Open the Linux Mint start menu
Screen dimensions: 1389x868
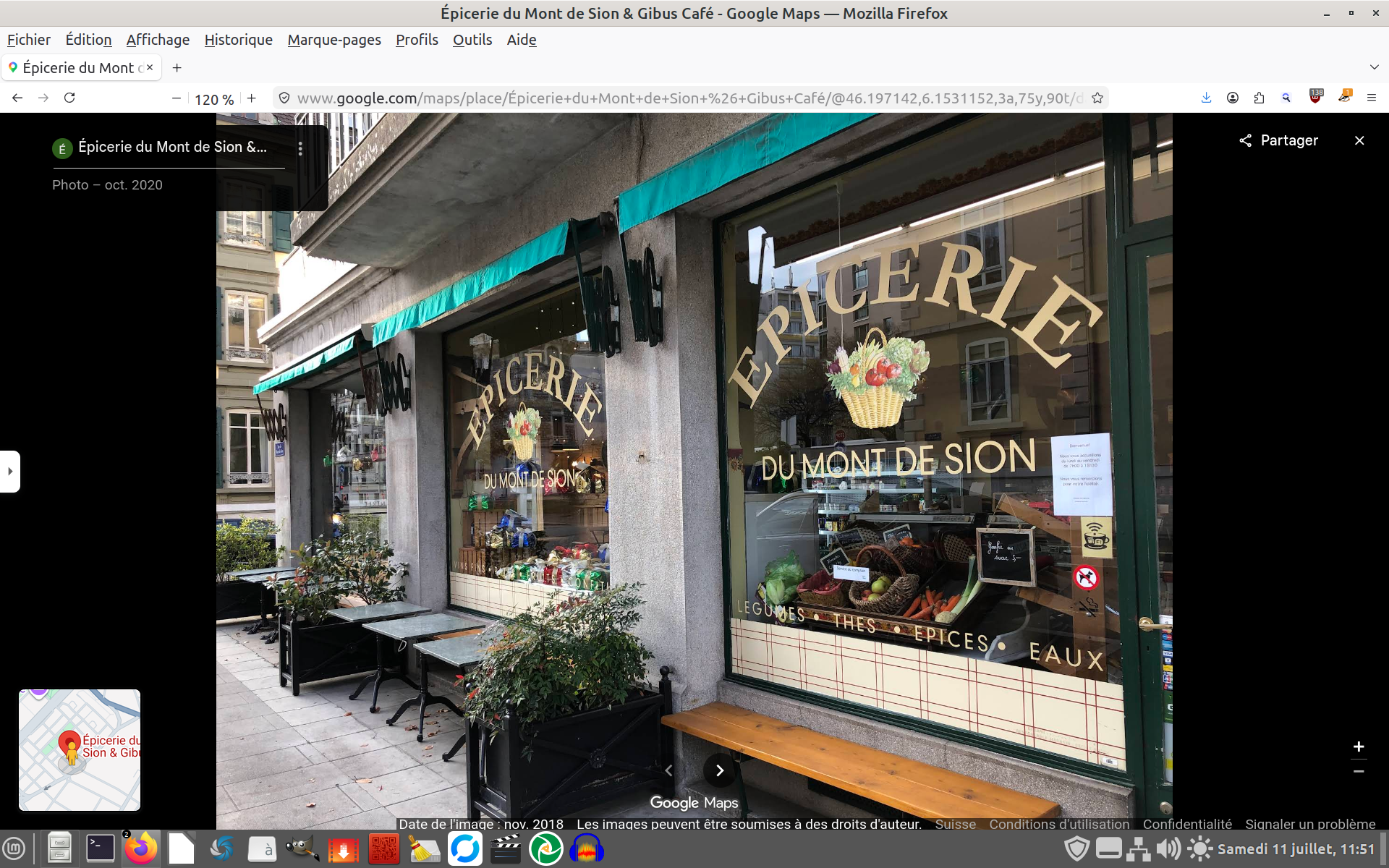tap(14, 848)
